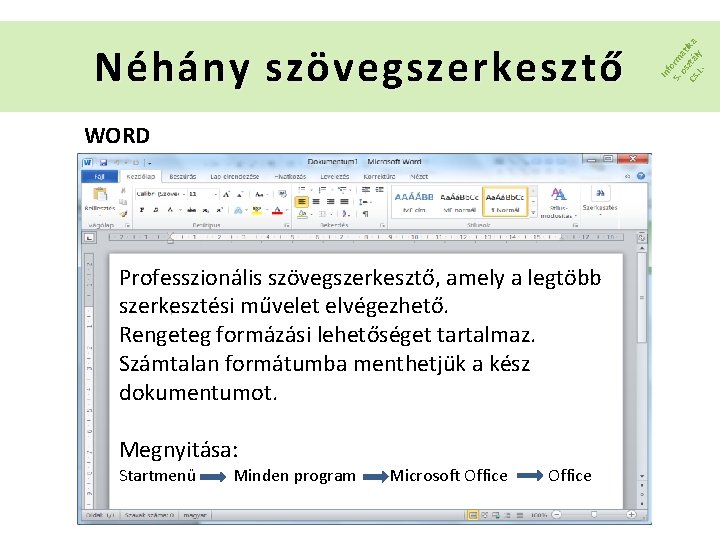Switch to the Nézet tab

click(419, 176)
